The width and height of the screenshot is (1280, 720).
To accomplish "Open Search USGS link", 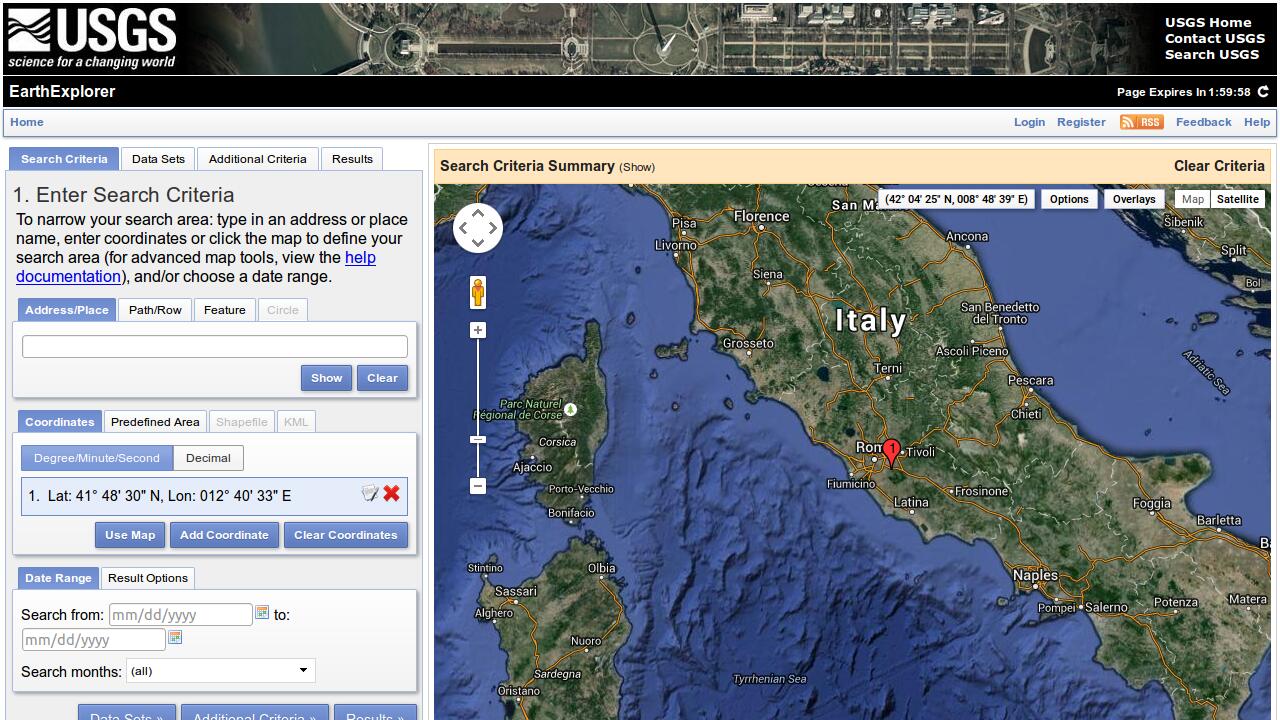I will point(1212,54).
